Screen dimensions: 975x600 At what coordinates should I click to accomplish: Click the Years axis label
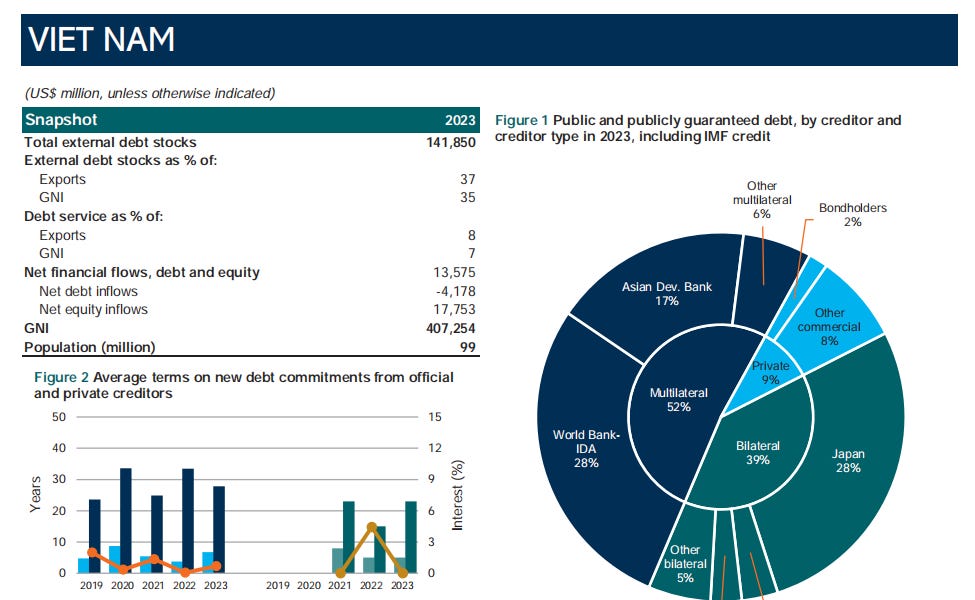(x=35, y=494)
